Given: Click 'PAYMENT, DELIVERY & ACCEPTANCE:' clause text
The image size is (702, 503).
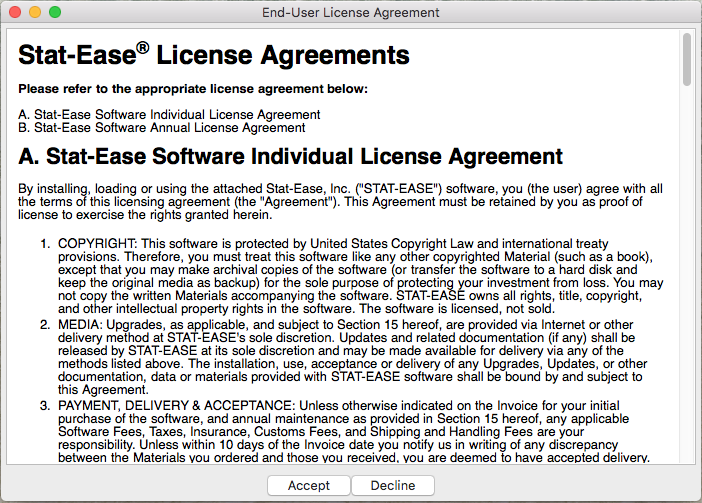Looking at the screenshot, I should 354,431.
